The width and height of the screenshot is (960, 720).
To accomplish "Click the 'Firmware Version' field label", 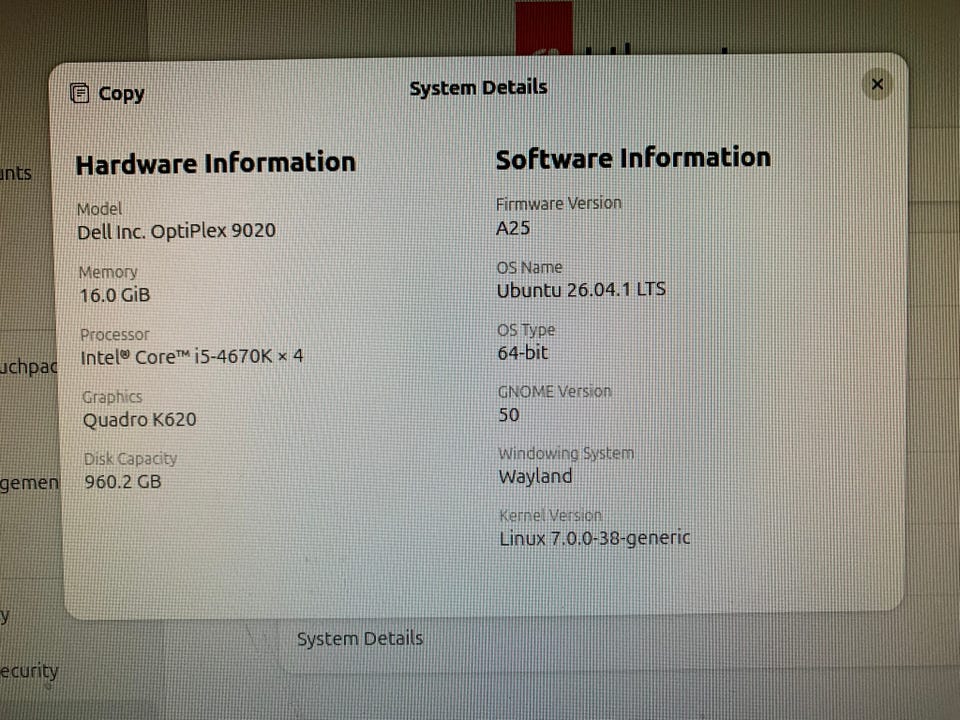I will tap(559, 203).
